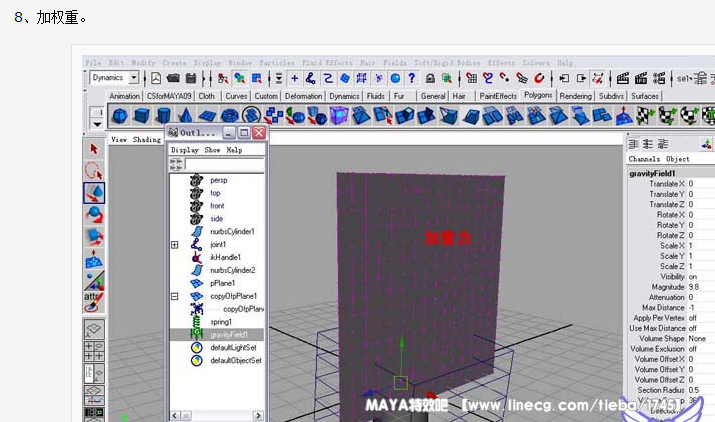The height and width of the screenshot is (422, 715).
Task: Click the first render clapperboard icon
Action: (622, 78)
